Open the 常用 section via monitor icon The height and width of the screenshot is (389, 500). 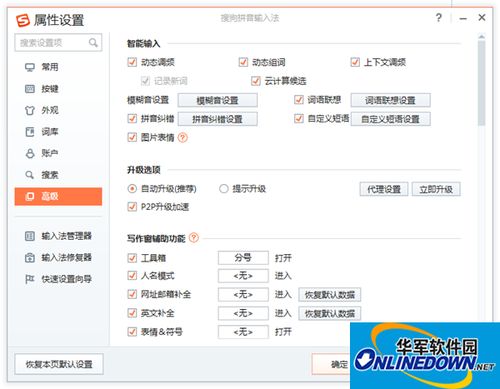coord(30,67)
